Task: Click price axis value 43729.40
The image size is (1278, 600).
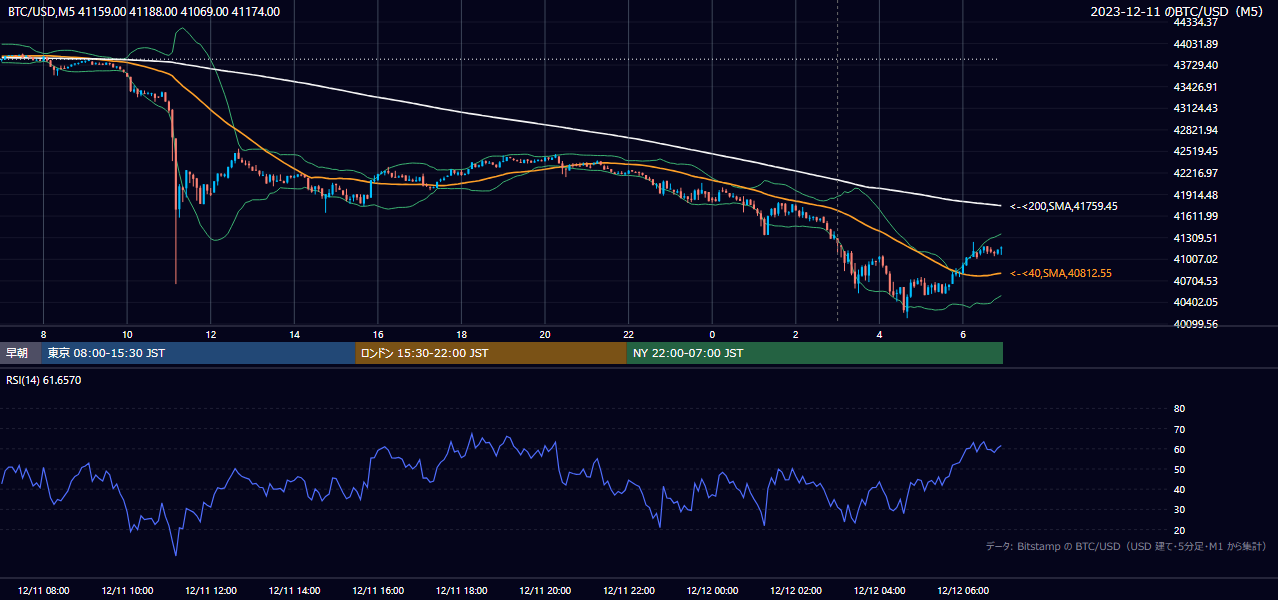Action: click(1195, 65)
